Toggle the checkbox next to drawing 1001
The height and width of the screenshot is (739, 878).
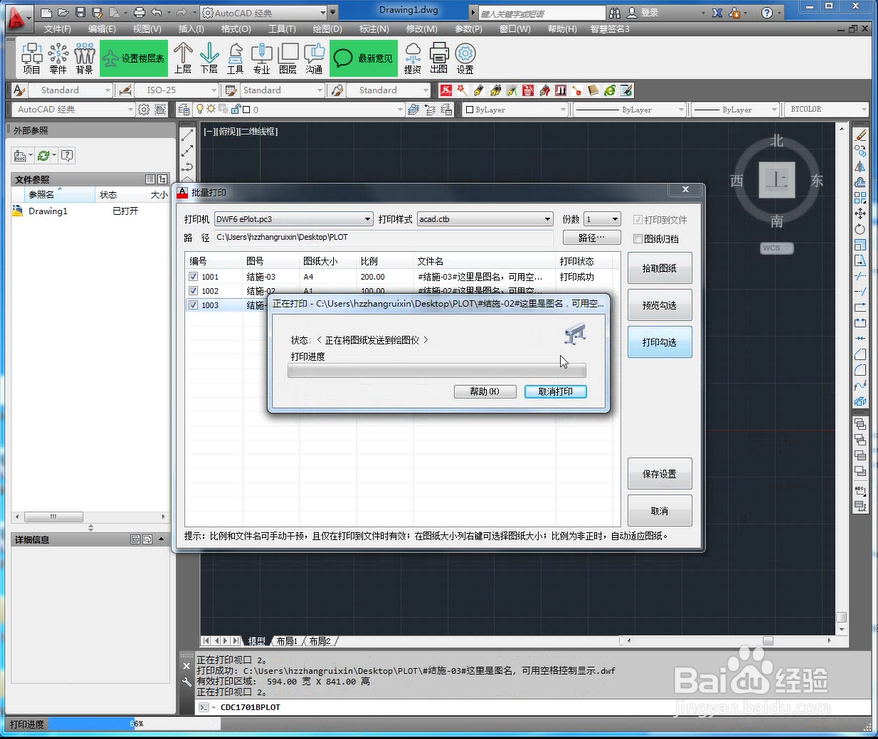193,277
